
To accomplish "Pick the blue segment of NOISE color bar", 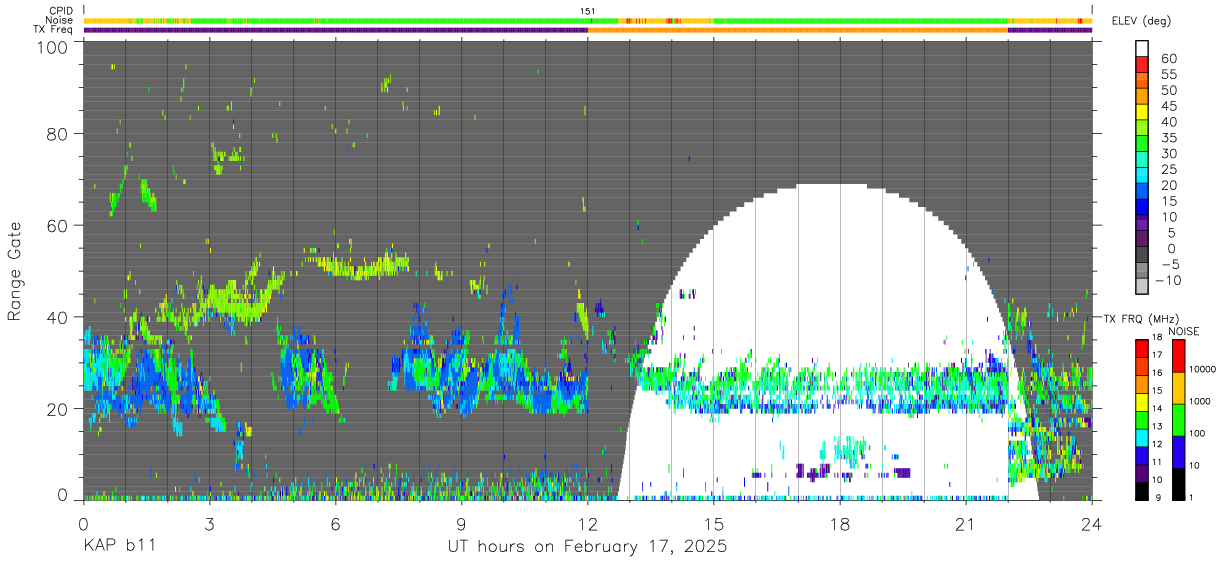I will point(1179,450).
